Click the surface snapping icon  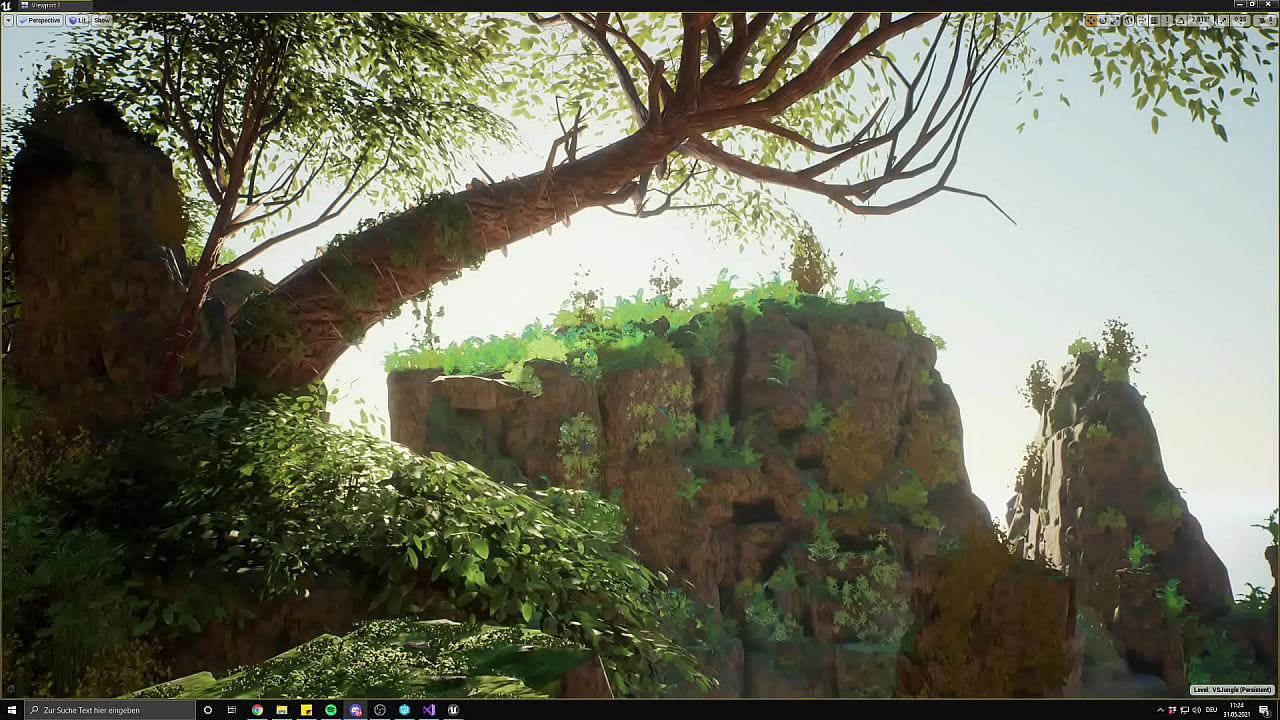1142,20
